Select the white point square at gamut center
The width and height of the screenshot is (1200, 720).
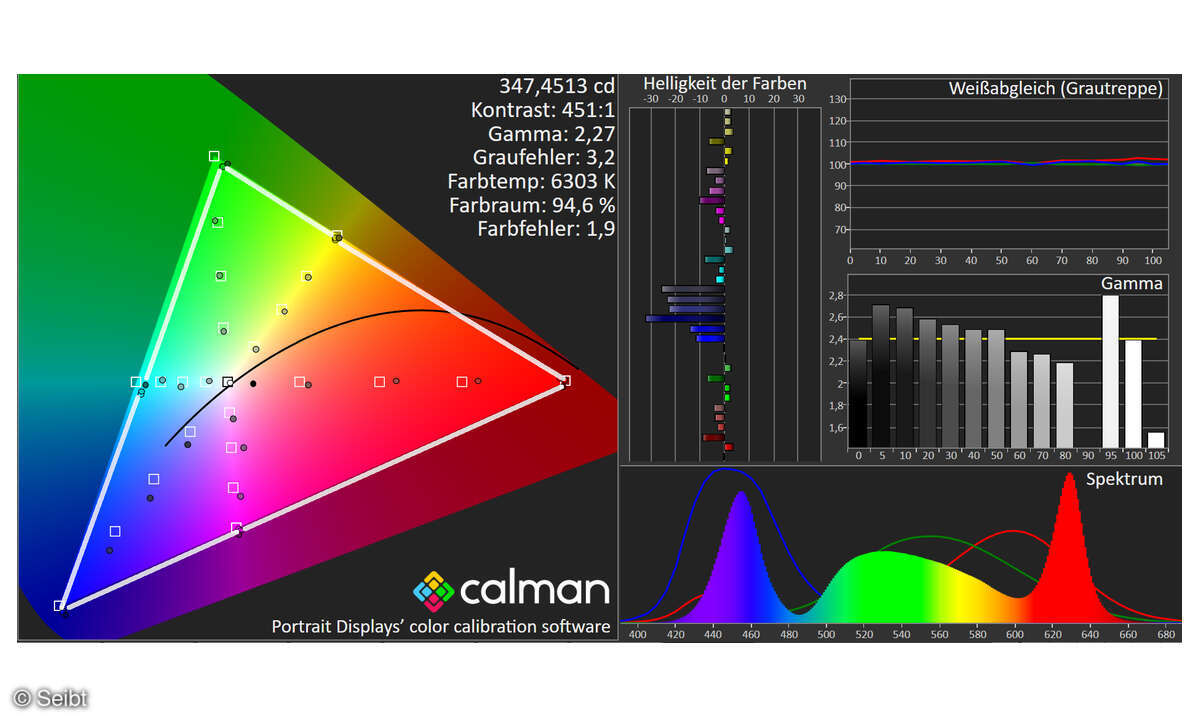[228, 381]
